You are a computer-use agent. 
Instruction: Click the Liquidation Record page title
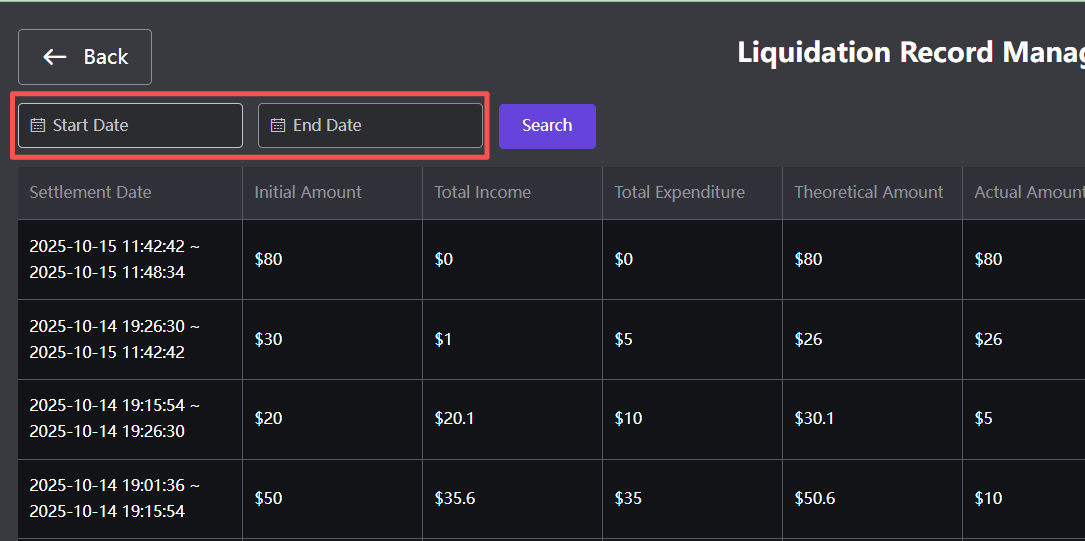[910, 53]
